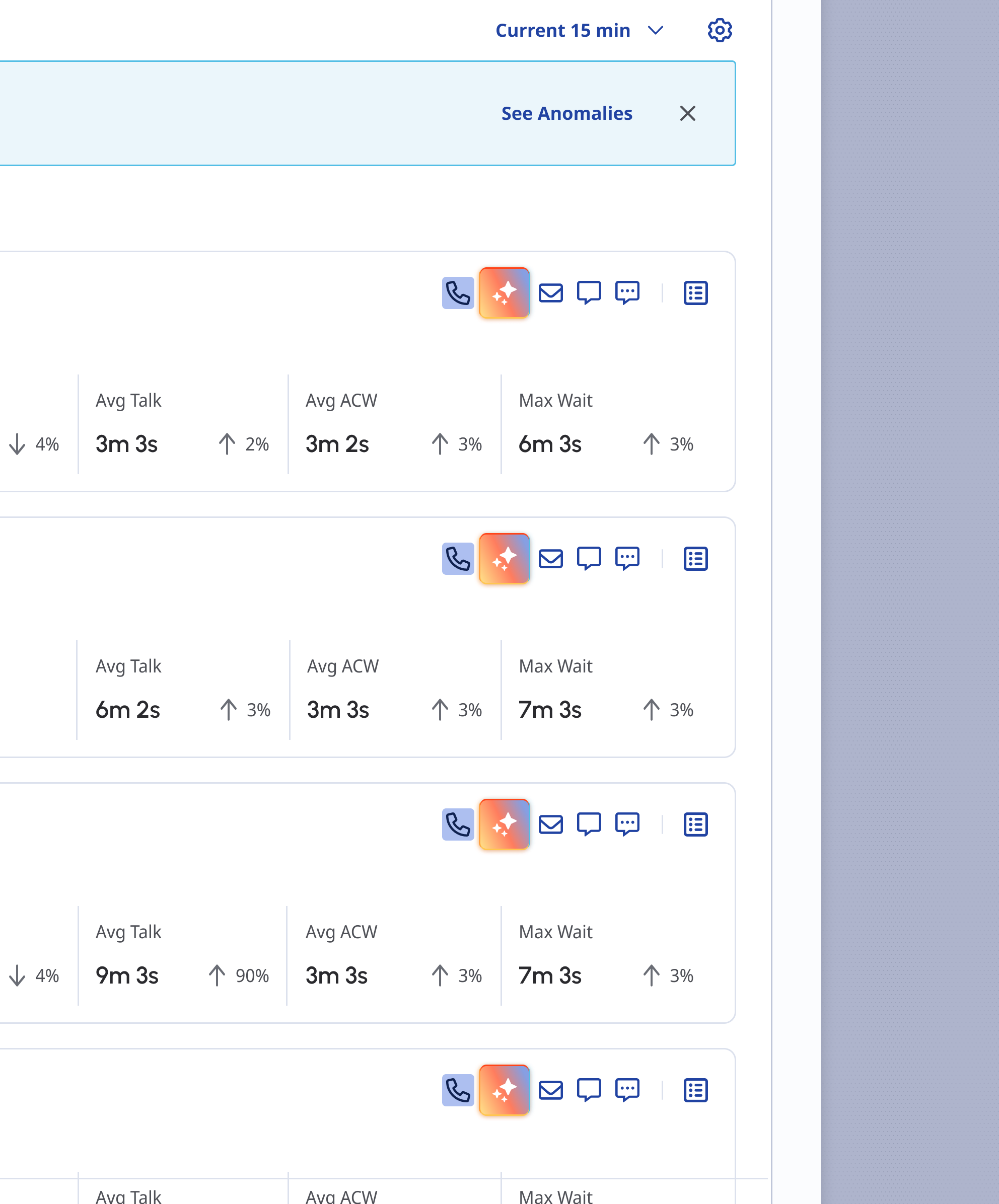
Task: Select the phone channel in first card
Action: point(458,293)
